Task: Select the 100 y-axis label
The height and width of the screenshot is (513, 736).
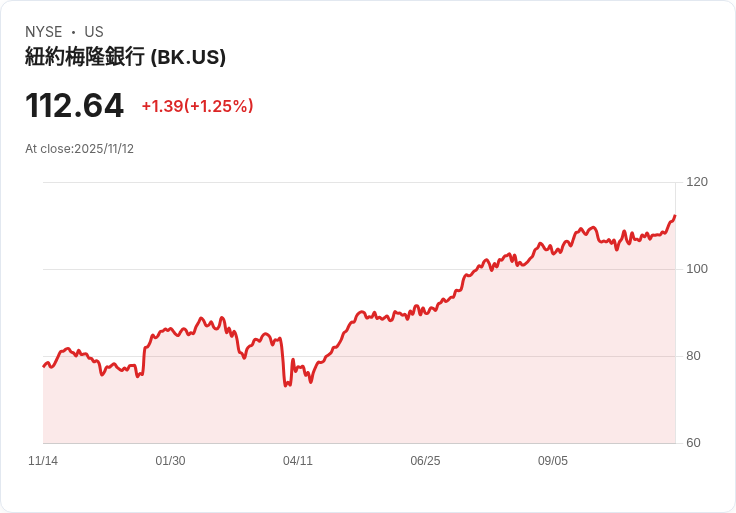Action: [x=697, y=269]
